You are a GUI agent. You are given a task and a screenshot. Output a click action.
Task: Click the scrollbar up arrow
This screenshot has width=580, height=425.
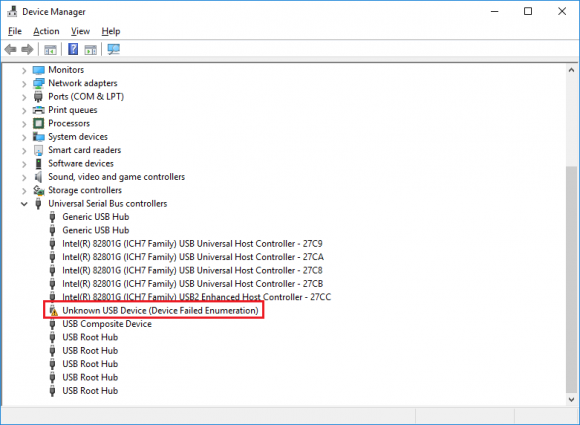click(571, 70)
